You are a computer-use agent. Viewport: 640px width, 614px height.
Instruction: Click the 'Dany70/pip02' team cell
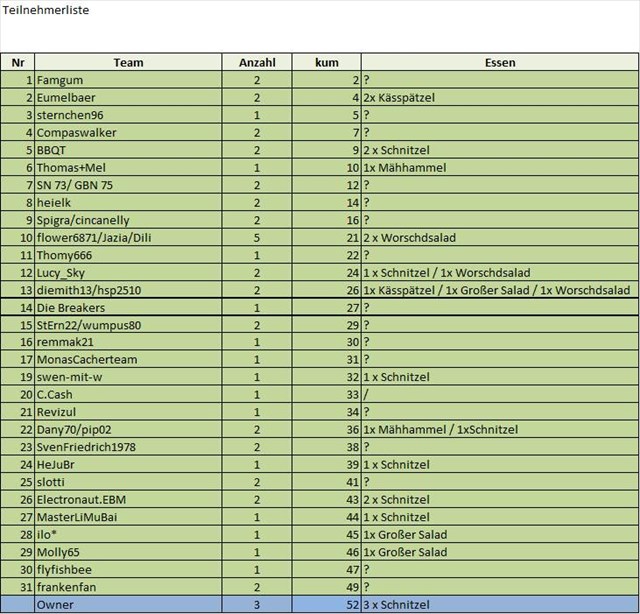click(128, 430)
